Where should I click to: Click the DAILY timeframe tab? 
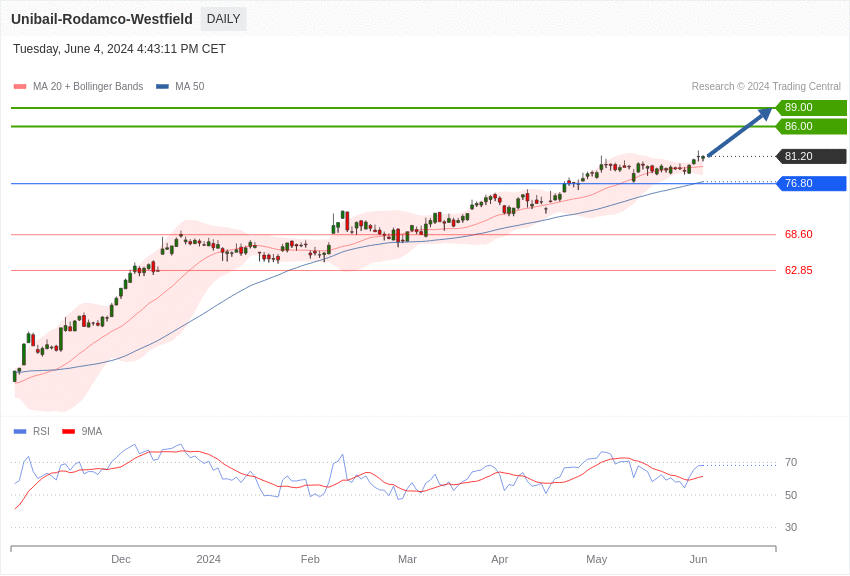pos(223,19)
